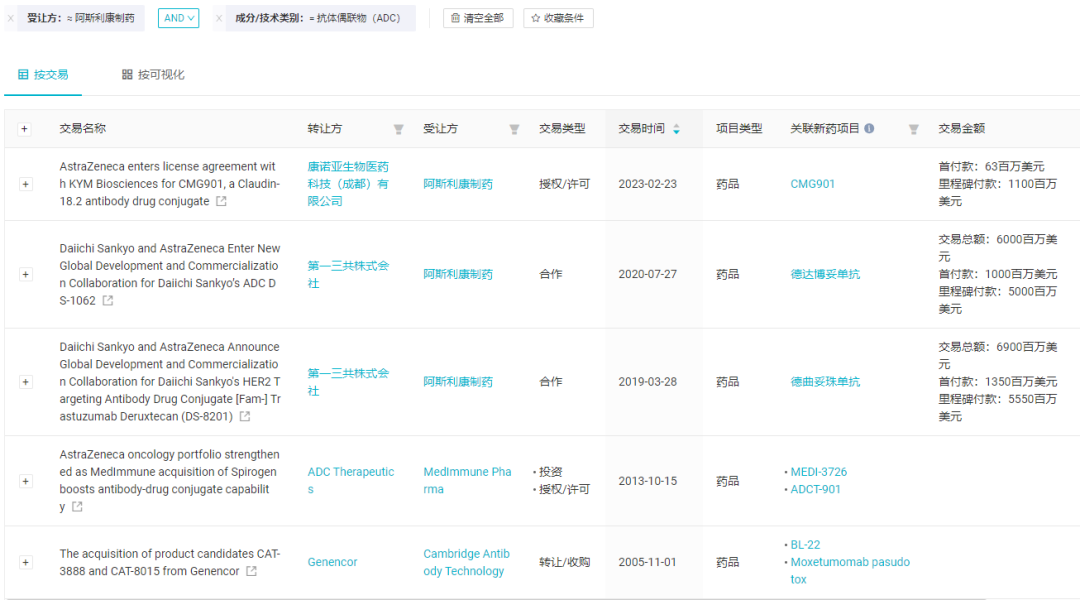The width and height of the screenshot is (1080, 600).
Task: Open the 受让方 column filter icon
Action: click(514, 129)
